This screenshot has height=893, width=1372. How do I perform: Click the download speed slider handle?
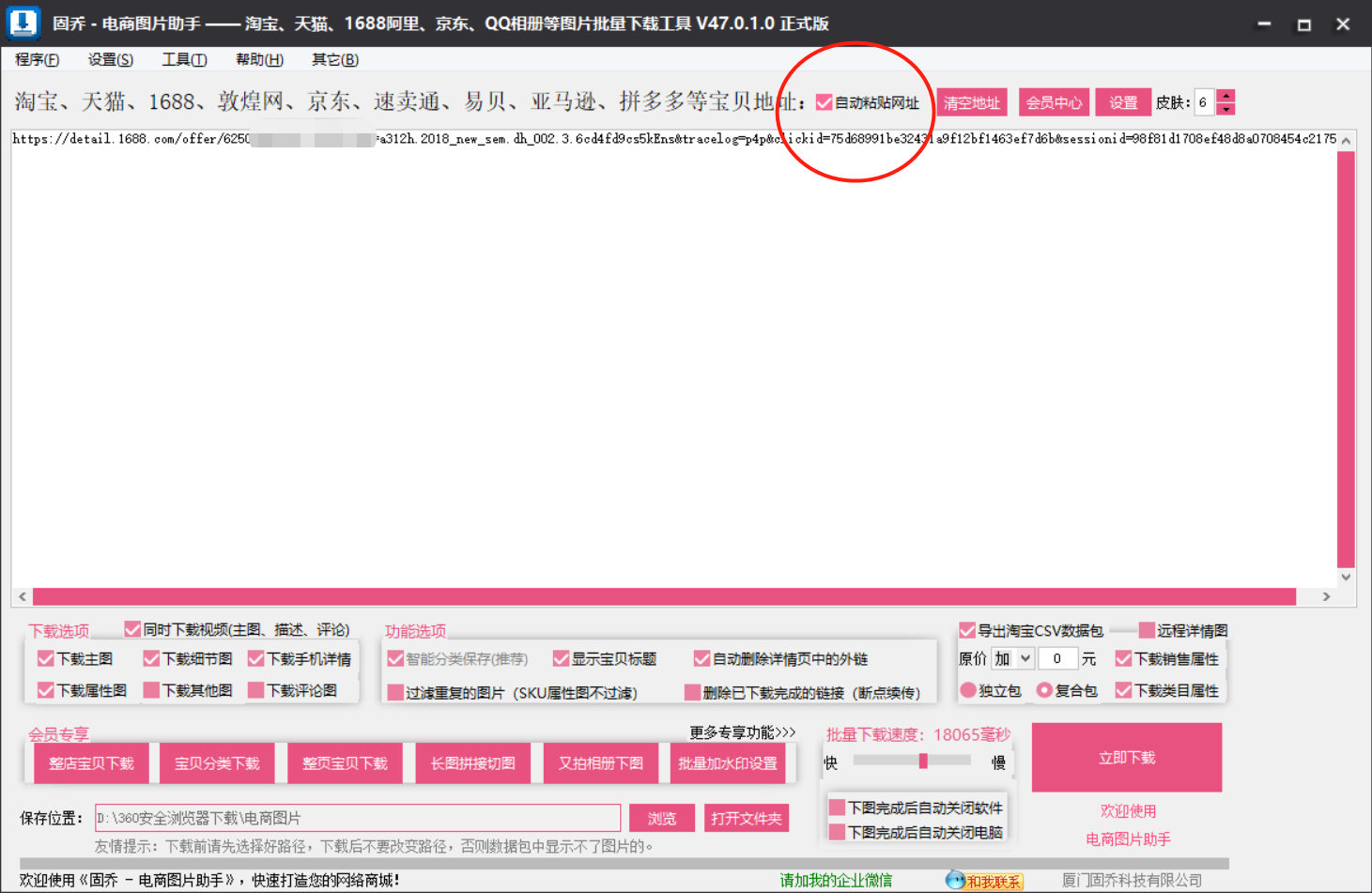point(923,761)
